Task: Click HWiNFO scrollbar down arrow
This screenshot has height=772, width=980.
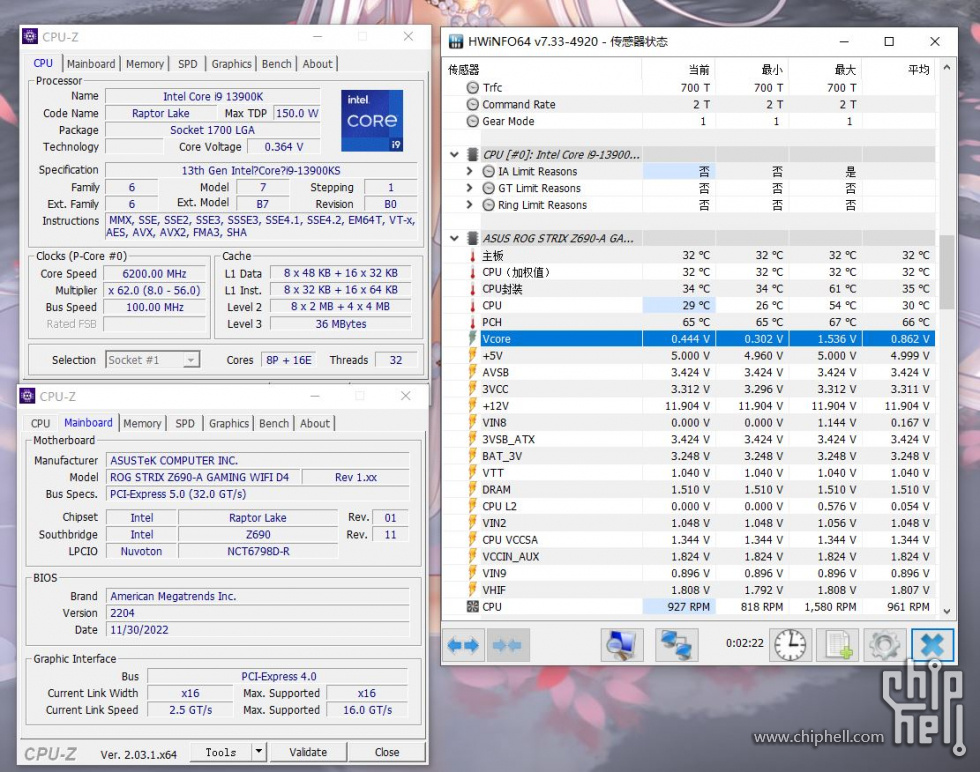Action: pyautogui.click(x=947, y=611)
